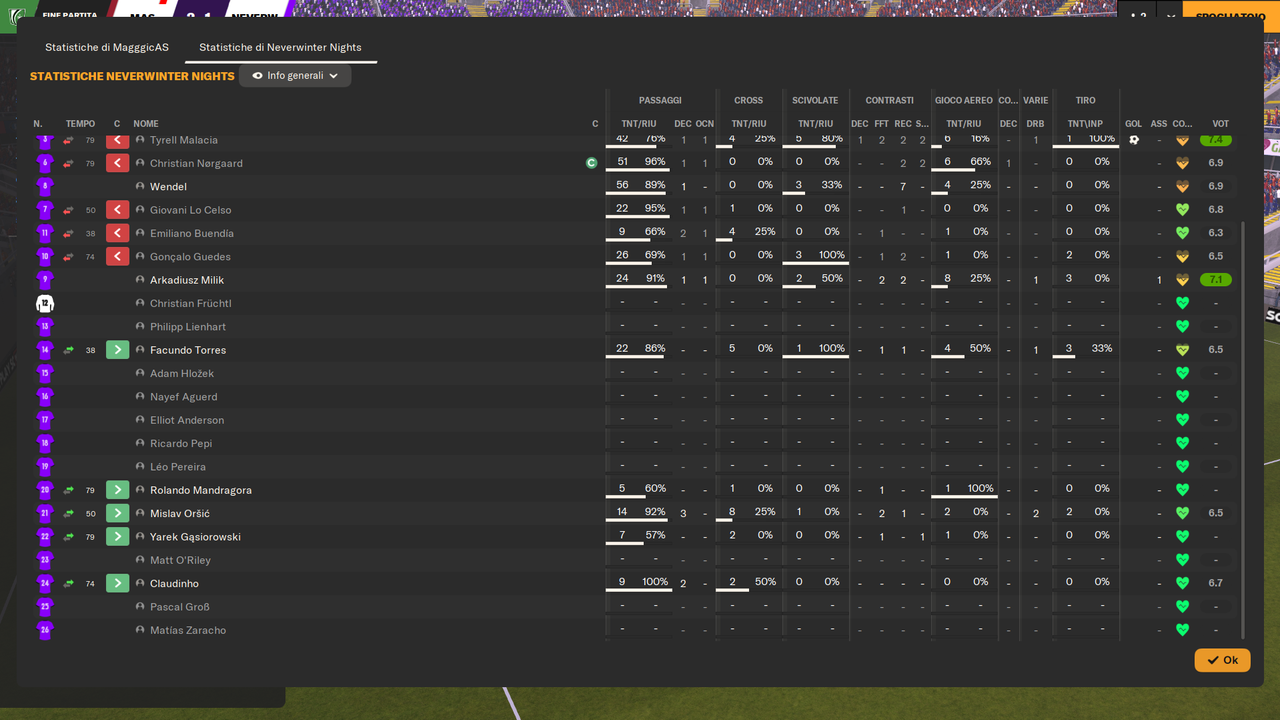This screenshot has width=1280, height=720.
Task: Click substituted-off arrow for Christian Nørgaard
Action: click(x=118, y=163)
